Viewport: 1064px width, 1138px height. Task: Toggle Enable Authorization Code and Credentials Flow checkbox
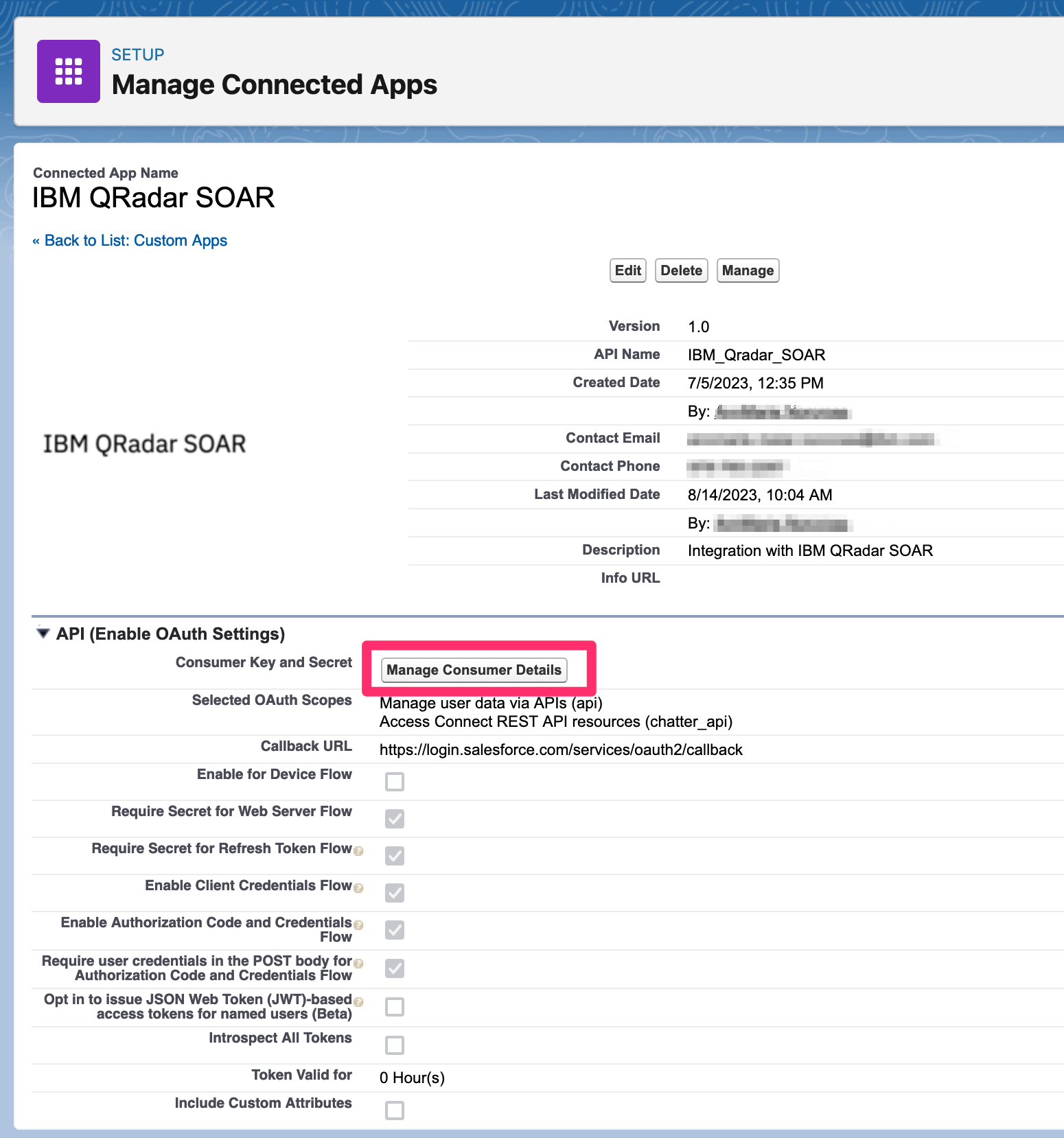pos(395,930)
